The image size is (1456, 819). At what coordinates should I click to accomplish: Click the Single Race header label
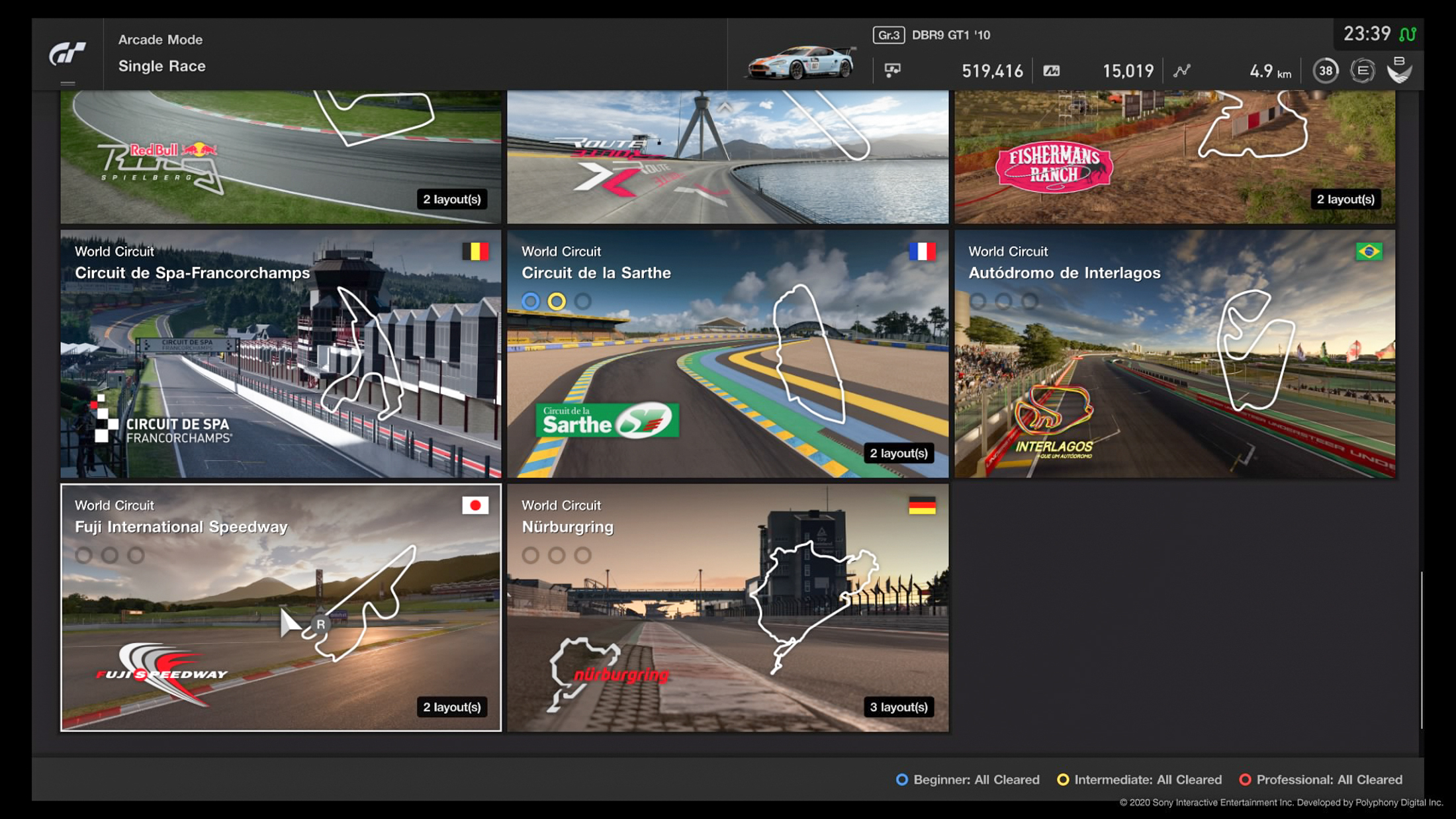coord(161,66)
